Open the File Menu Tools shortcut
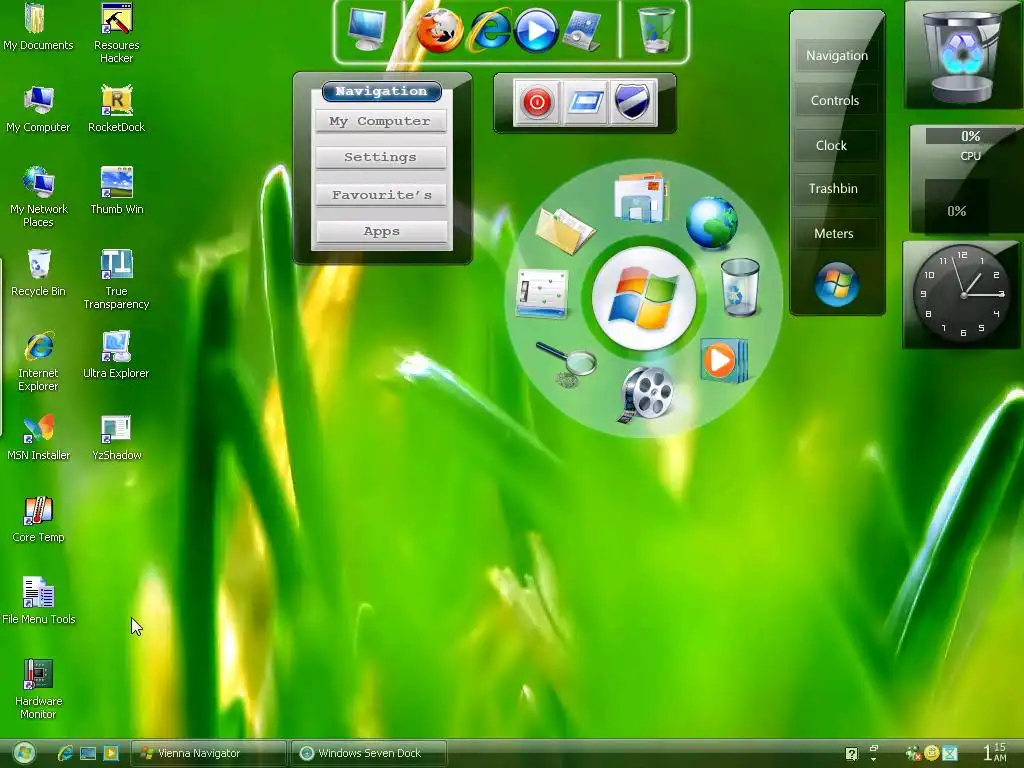 [x=38, y=601]
